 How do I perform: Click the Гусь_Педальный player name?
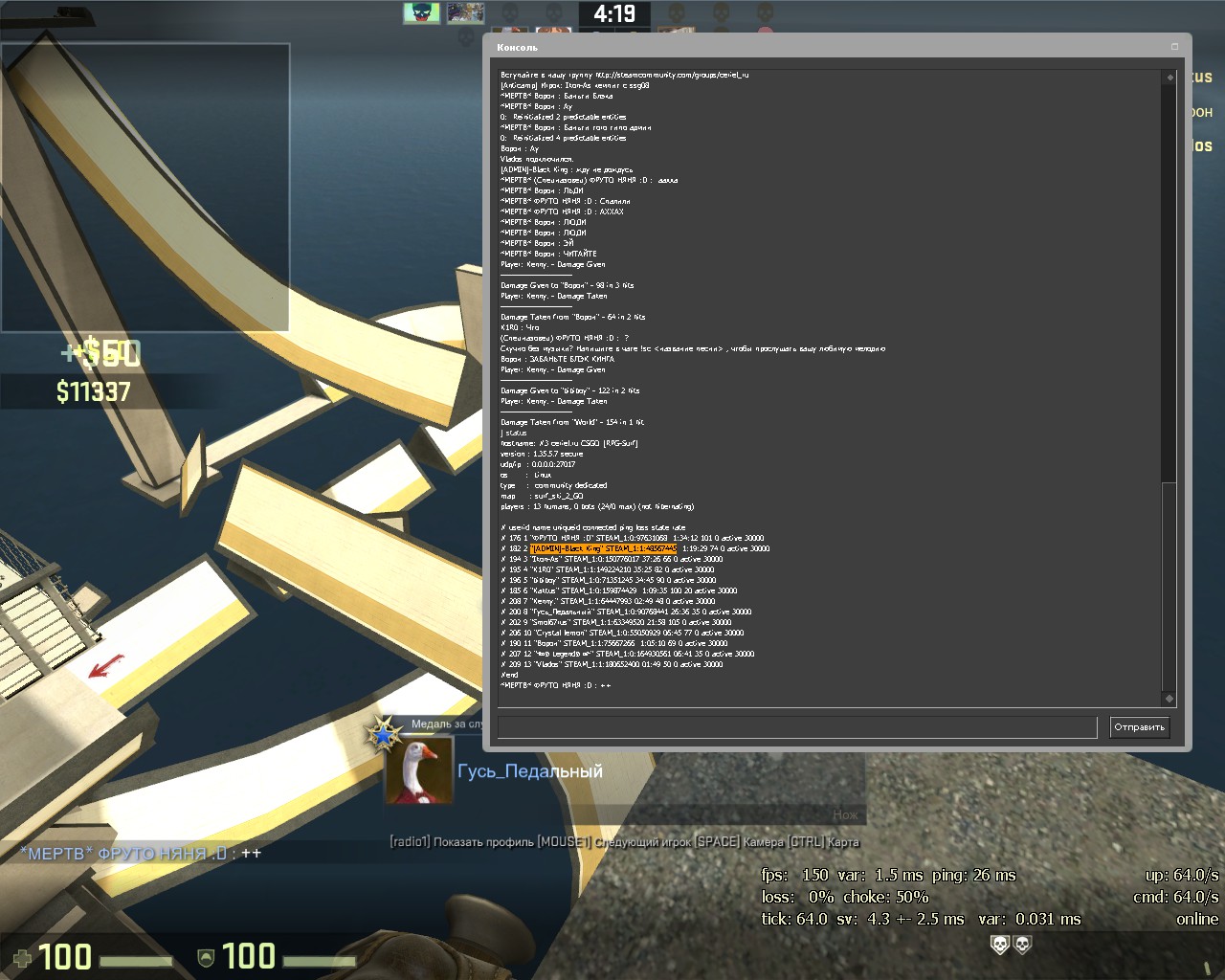(x=530, y=771)
